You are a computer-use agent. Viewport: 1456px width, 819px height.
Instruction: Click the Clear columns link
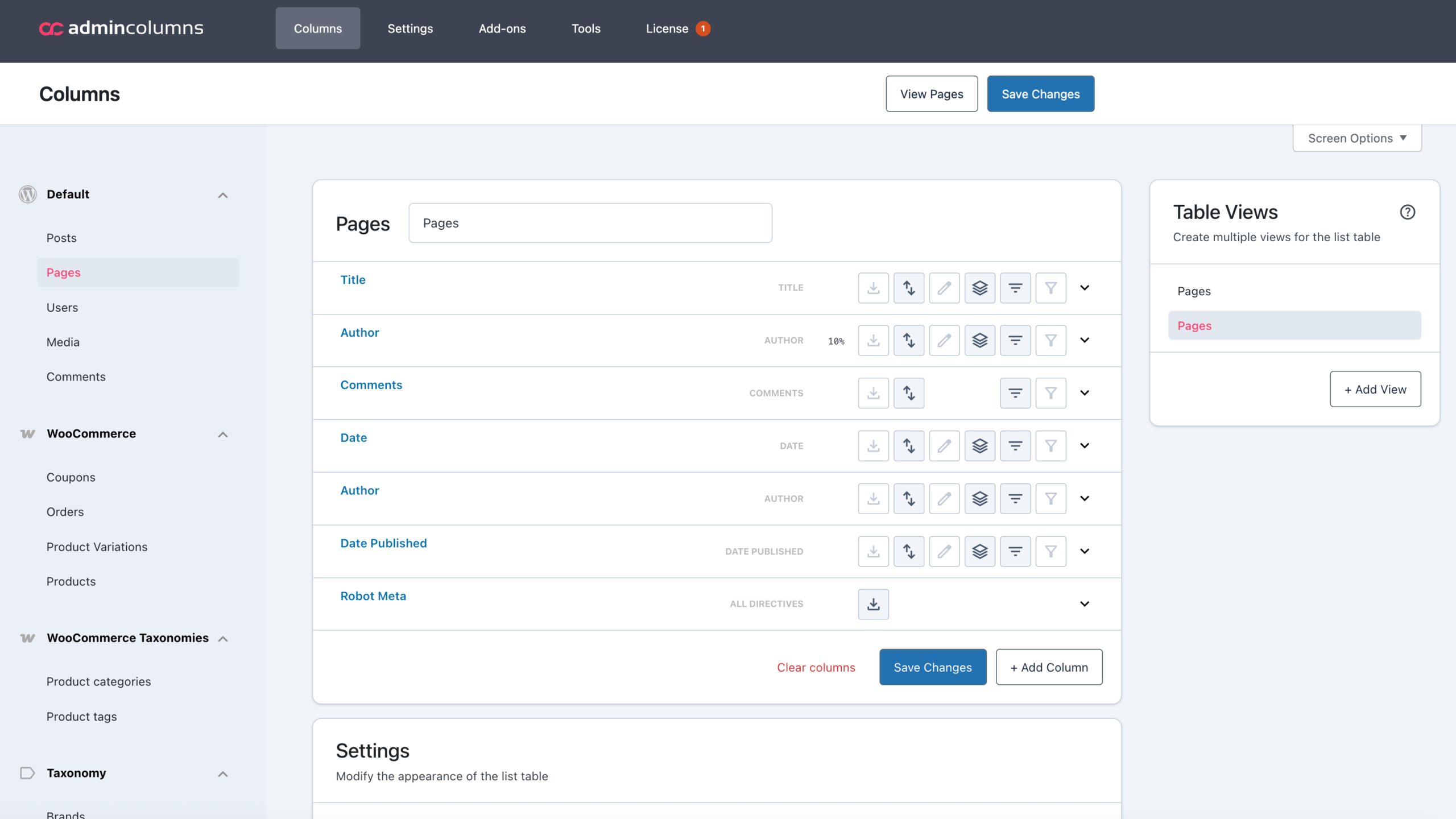pos(816,667)
